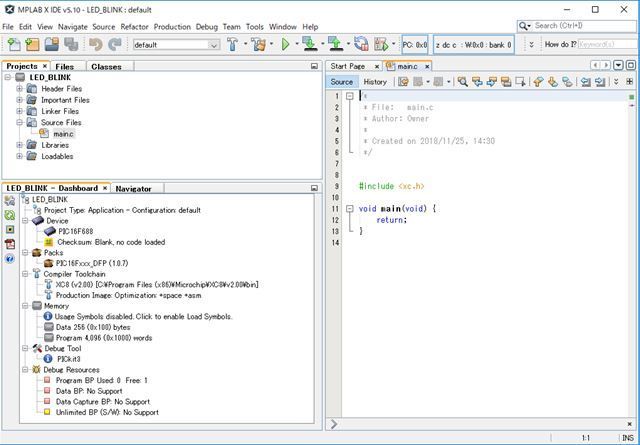Click Usage Symbols disabled enable link
640x445 pixels.
click(143, 316)
